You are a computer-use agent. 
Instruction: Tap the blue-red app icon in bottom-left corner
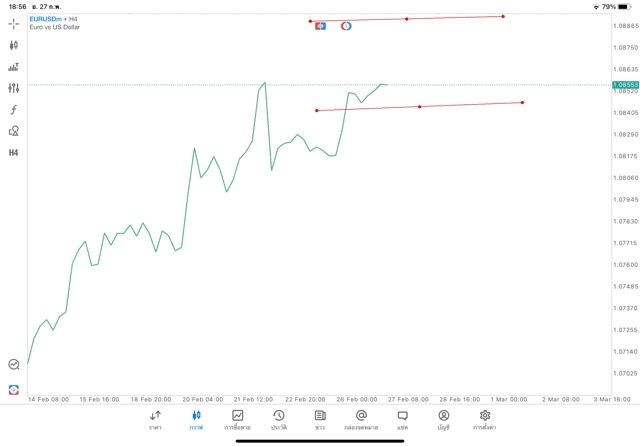point(14,389)
